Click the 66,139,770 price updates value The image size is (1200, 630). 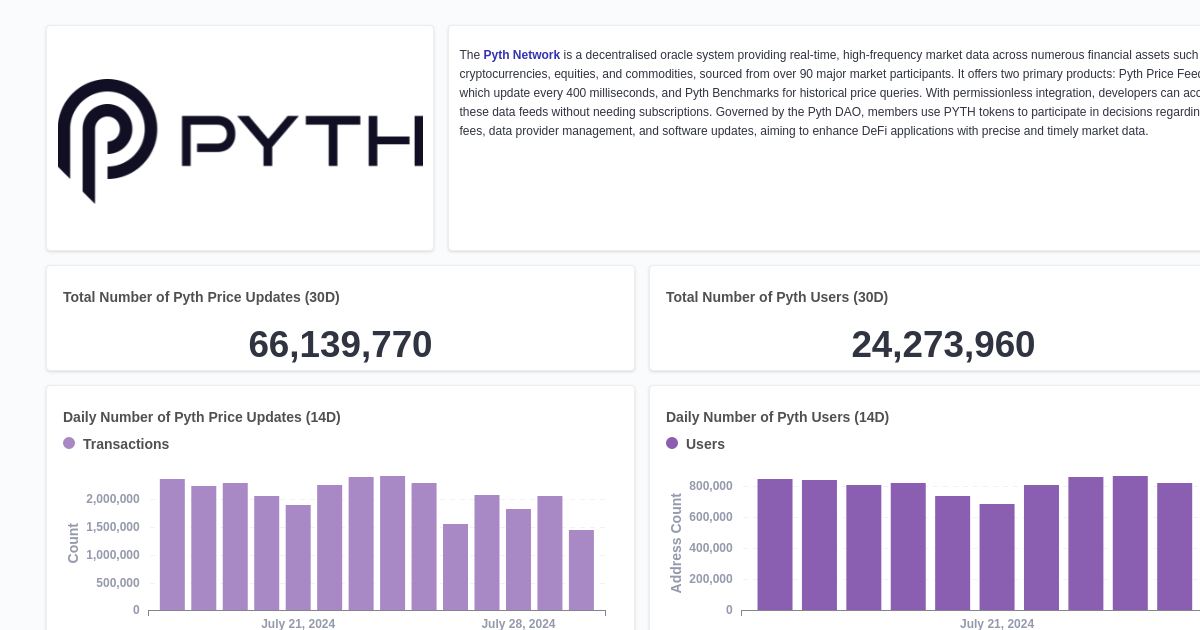pyautogui.click(x=340, y=344)
